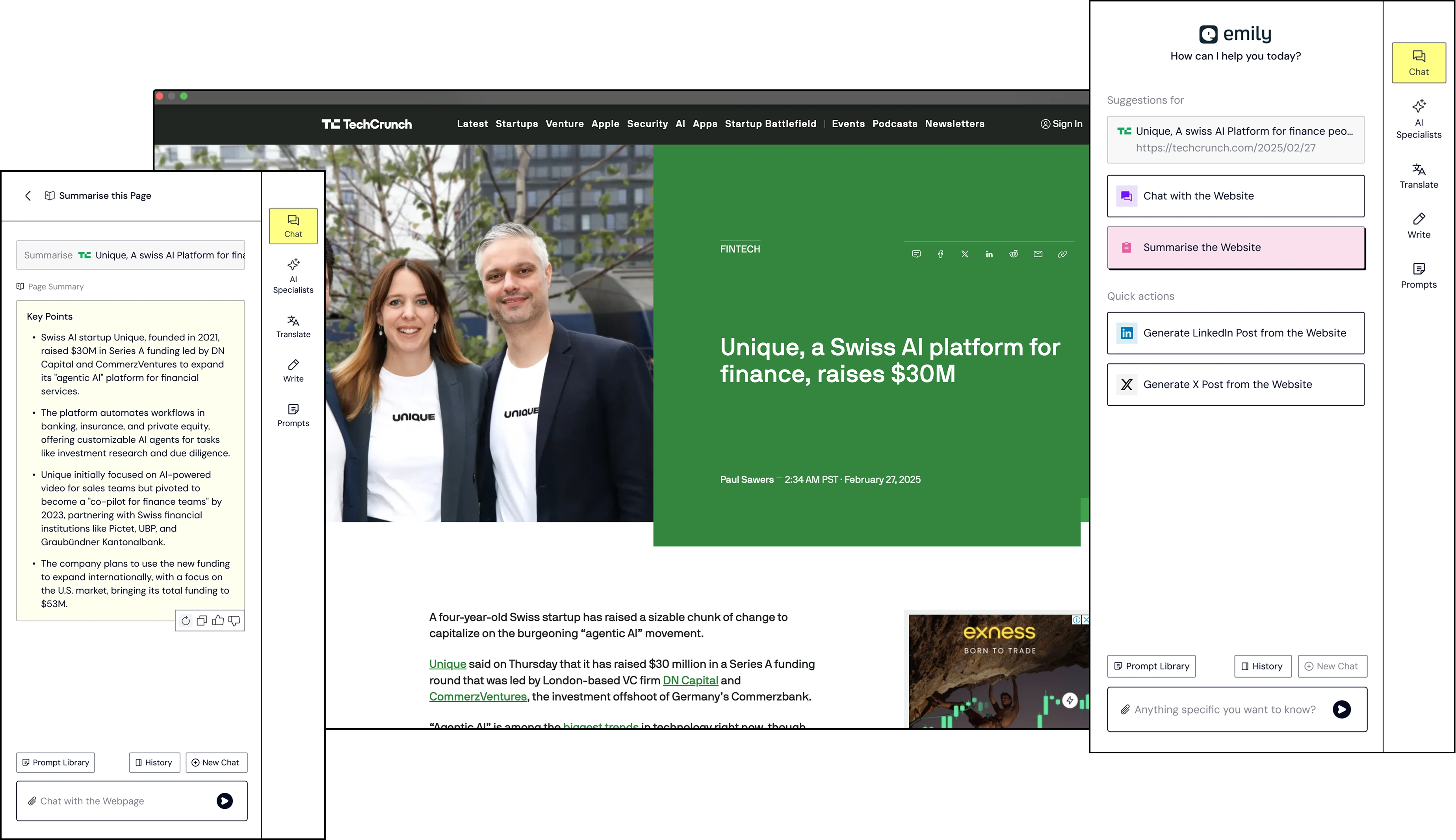Open the Podcasts nav item

tap(894, 123)
